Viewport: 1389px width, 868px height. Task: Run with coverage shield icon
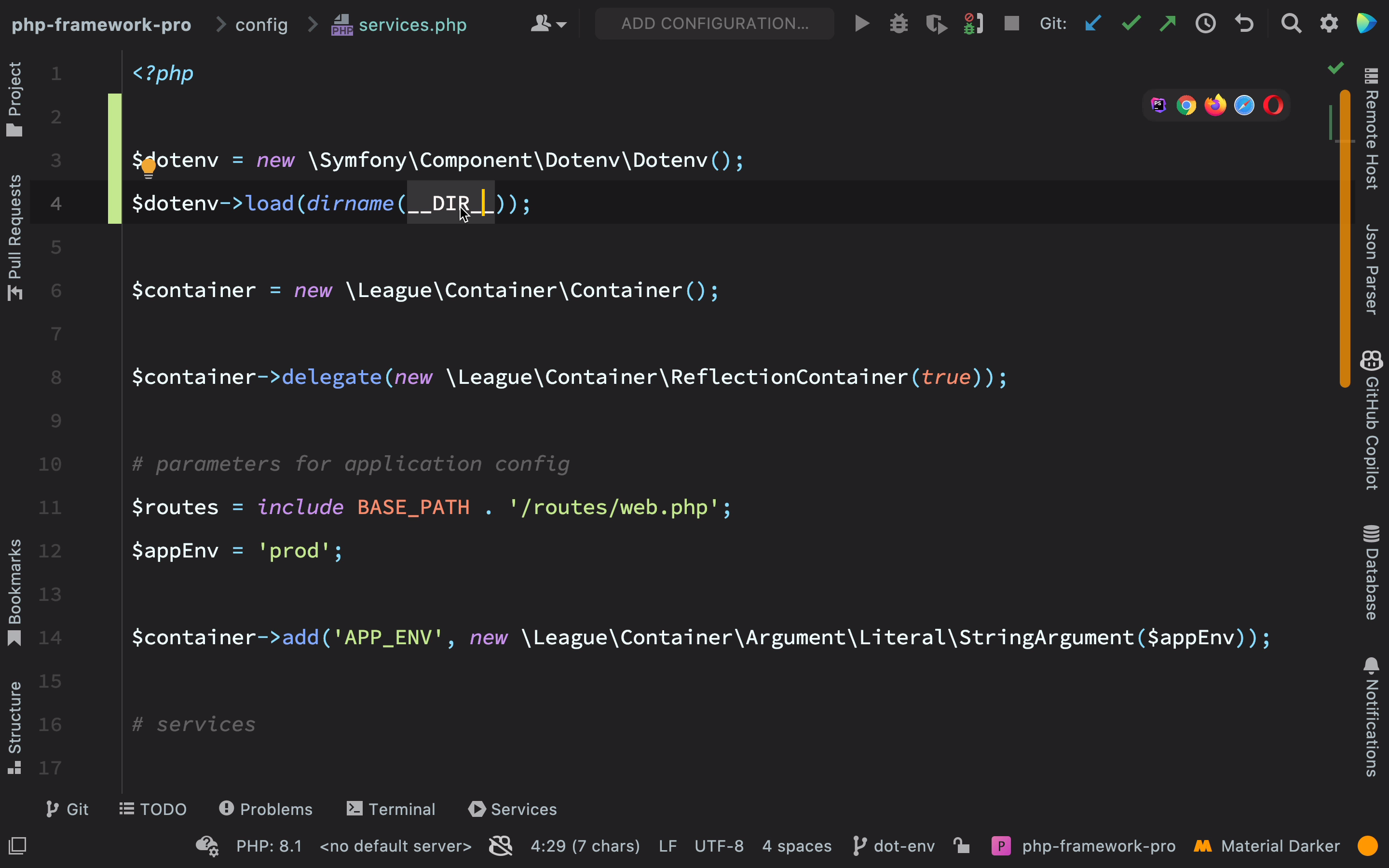[937, 24]
